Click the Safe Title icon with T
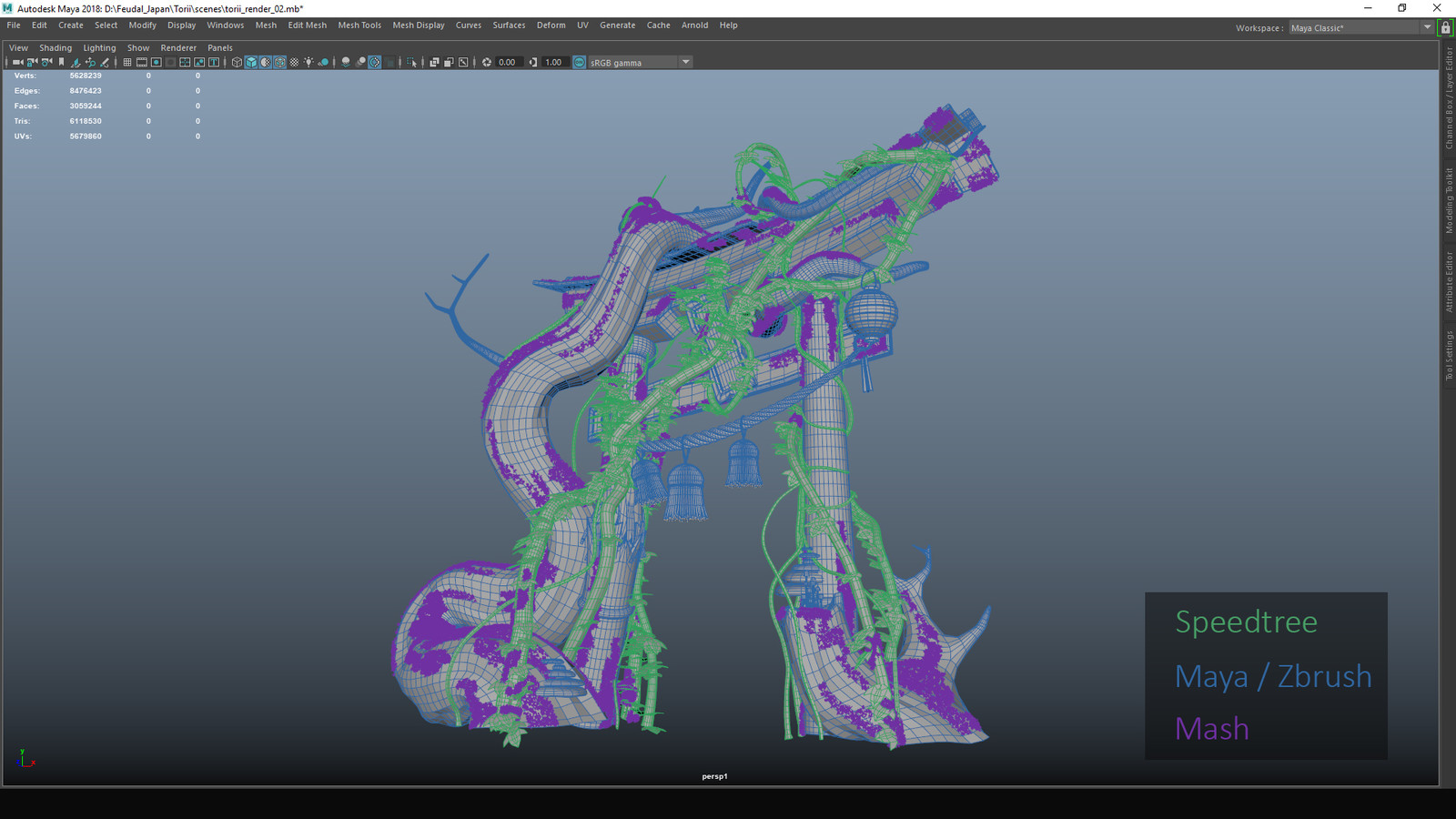Viewport: 1456px width, 819px height. point(214,62)
